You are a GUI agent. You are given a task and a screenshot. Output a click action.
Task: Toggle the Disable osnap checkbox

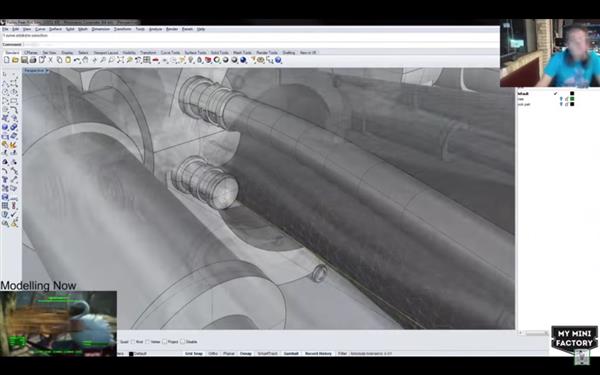point(183,341)
